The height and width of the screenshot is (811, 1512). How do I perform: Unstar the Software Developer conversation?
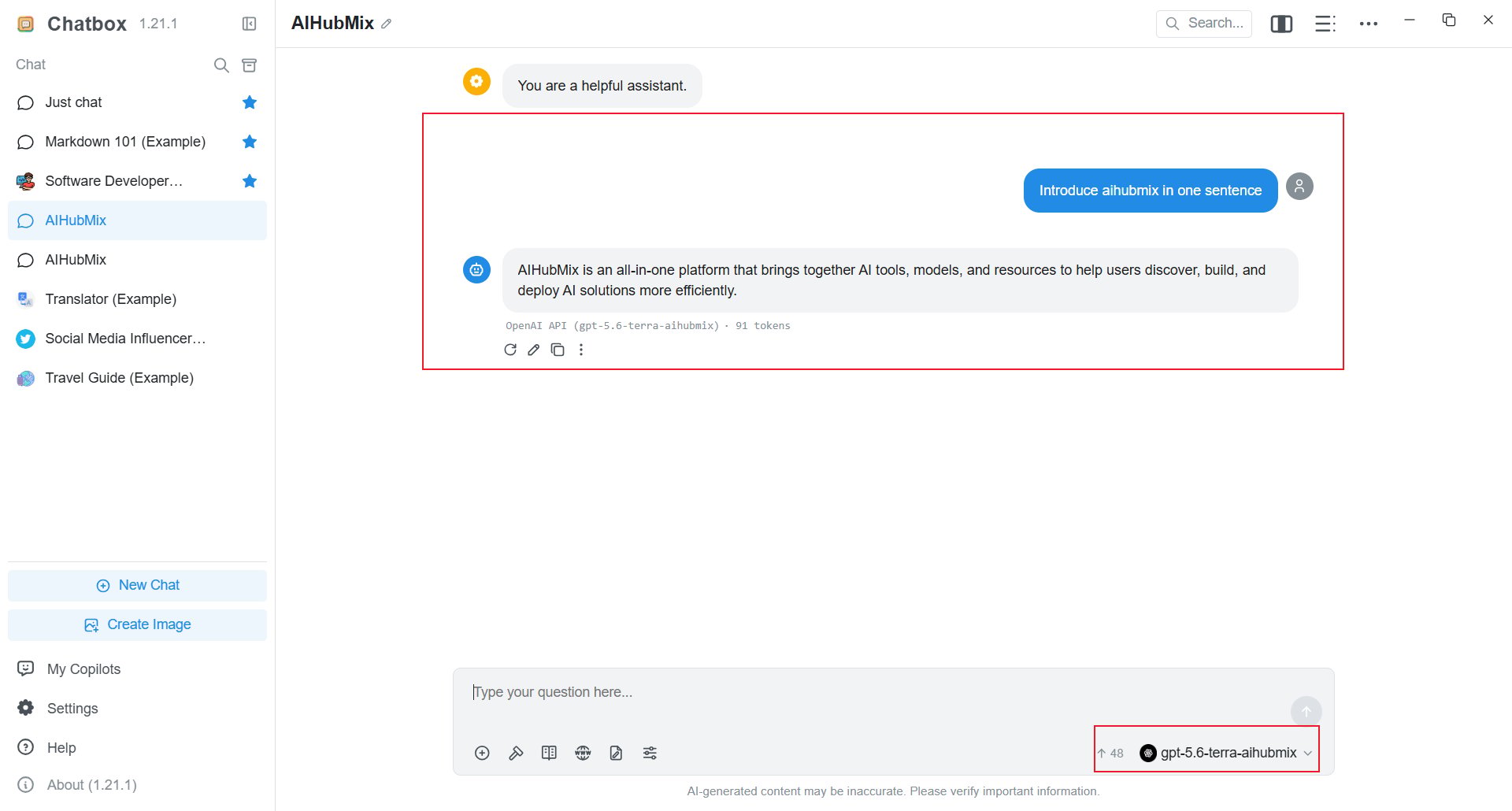click(x=250, y=181)
